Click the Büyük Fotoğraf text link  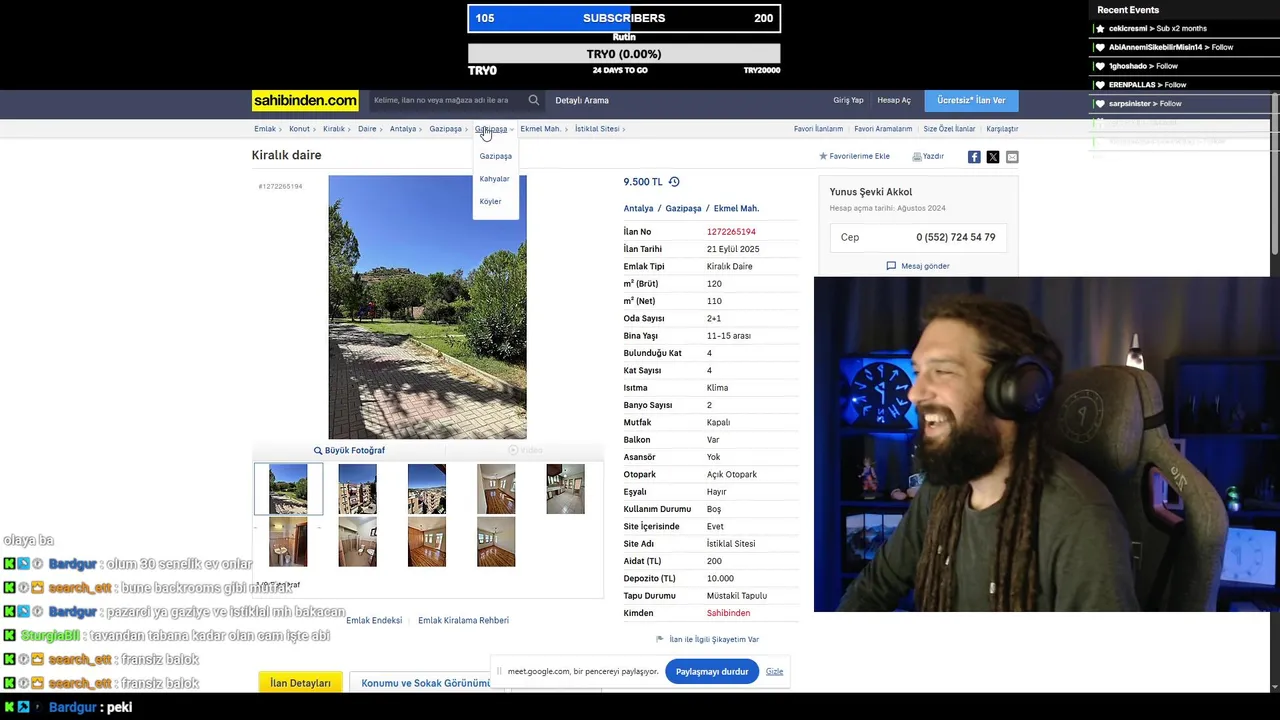[354, 451]
